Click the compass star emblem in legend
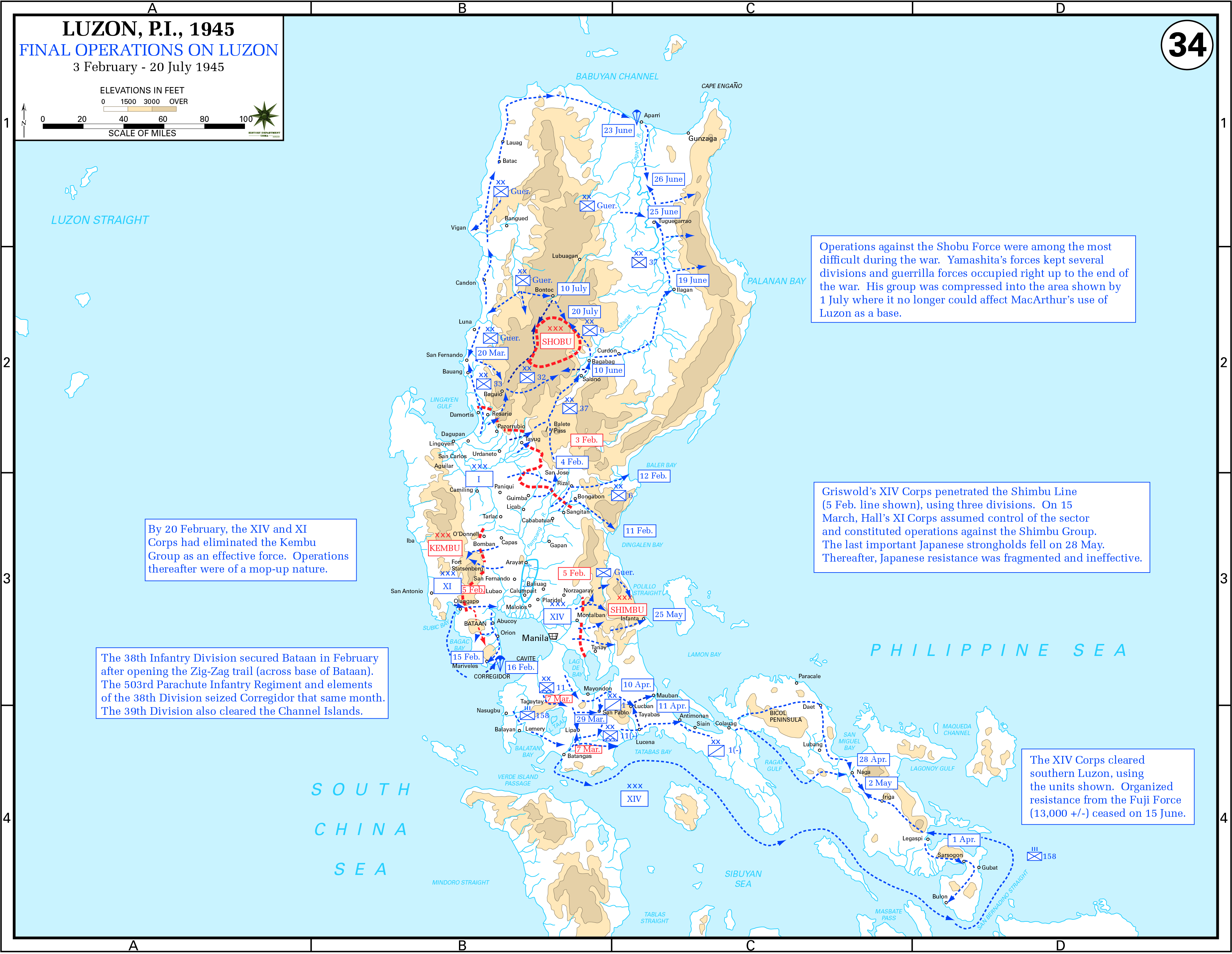The height and width of the screenshot is (954, 1232). 264,116
